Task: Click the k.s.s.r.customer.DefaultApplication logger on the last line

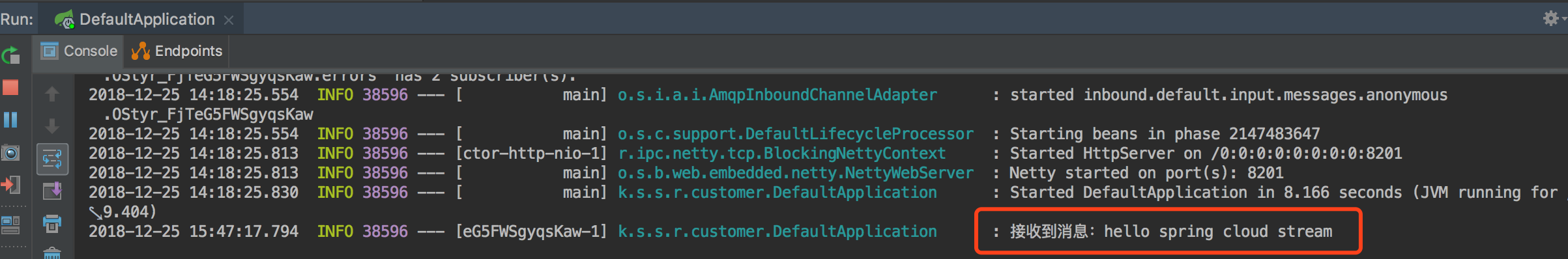Action: click(x=777, y=231)
